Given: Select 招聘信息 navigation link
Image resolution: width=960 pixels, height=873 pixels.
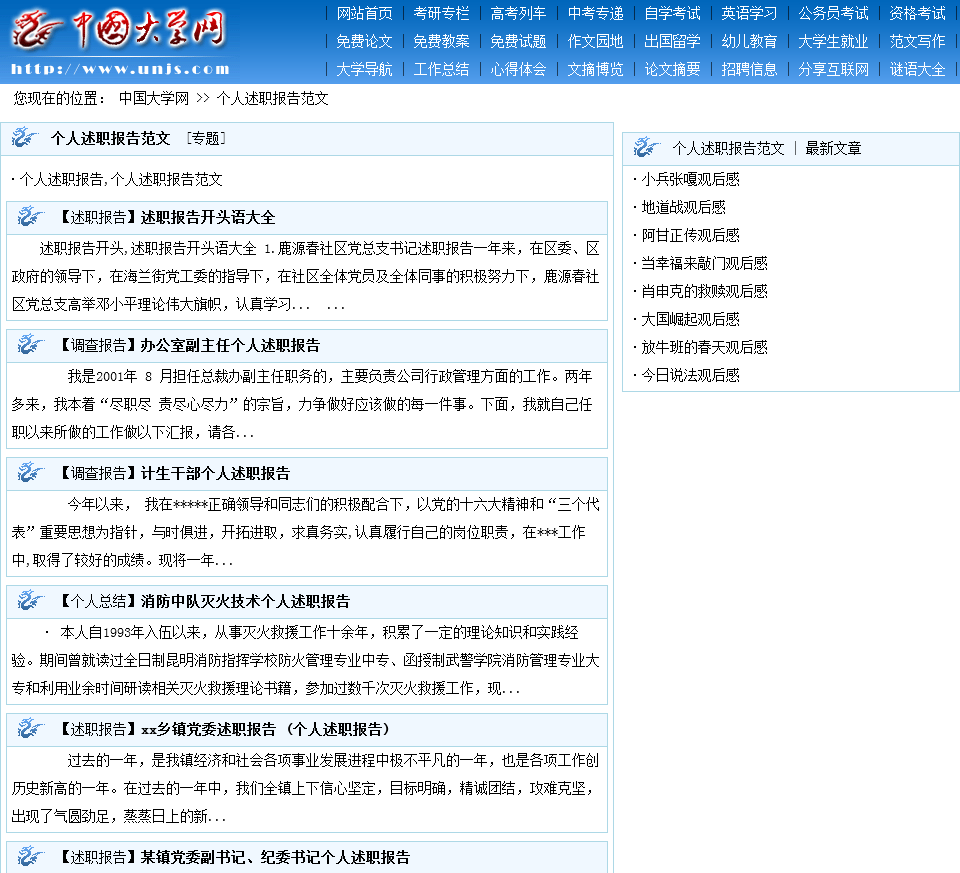Looking at the screenshot, I should pyautogui.click(x=749, y=69).
